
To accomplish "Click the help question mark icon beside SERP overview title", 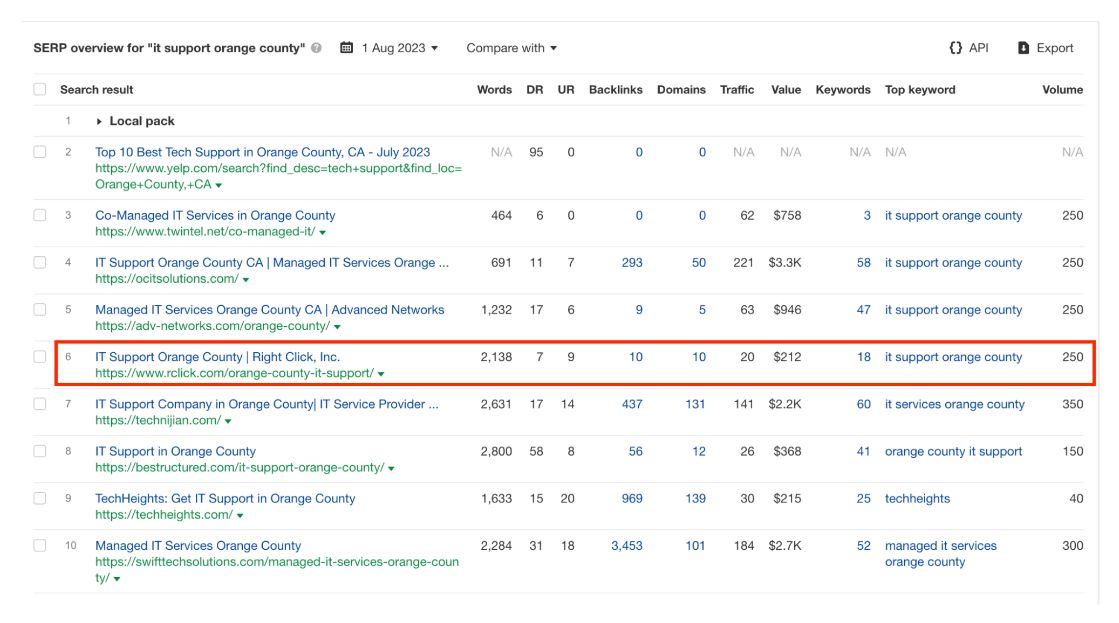I will [316, 48].
